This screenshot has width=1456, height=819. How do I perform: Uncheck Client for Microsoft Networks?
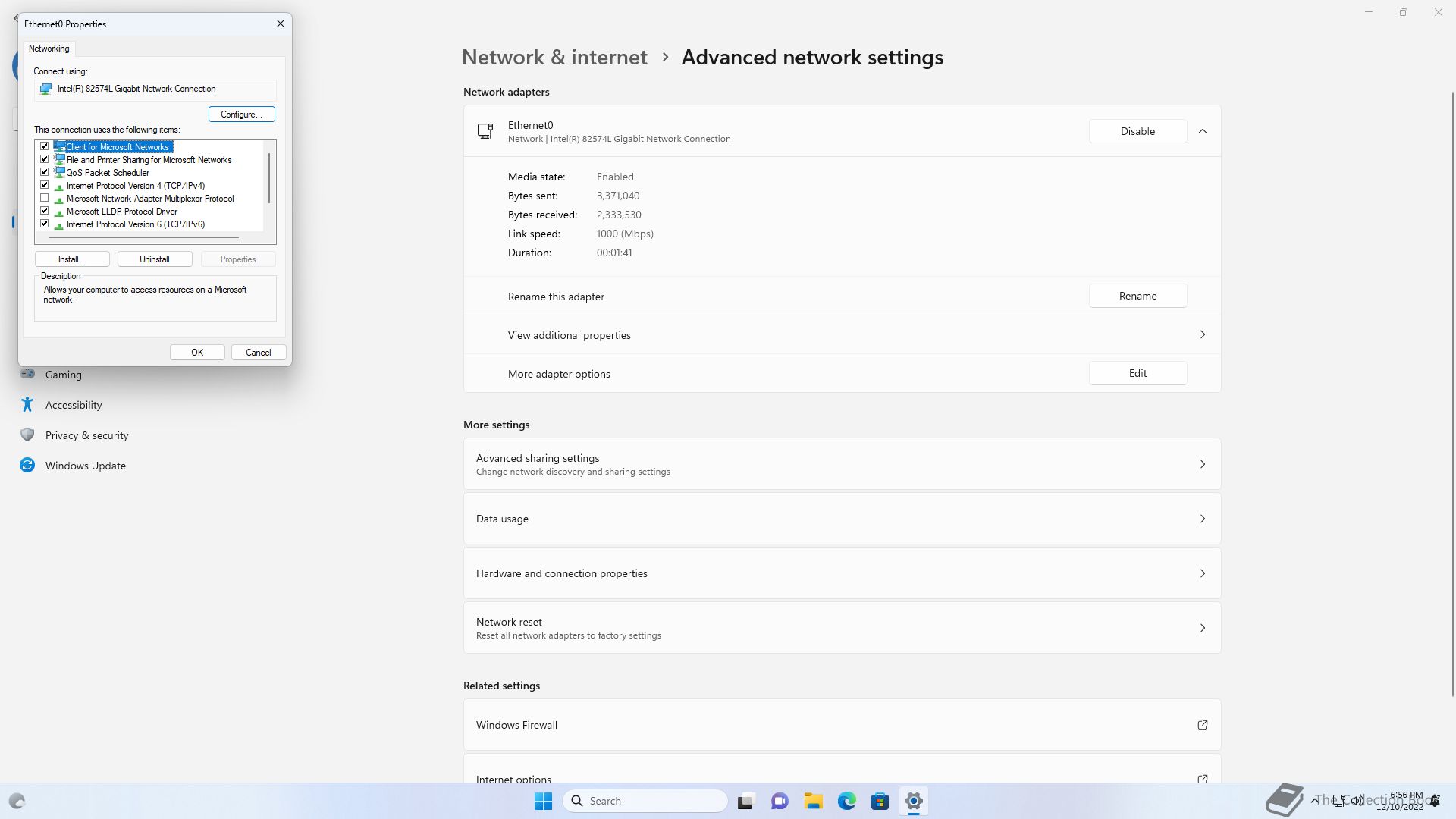44,146
